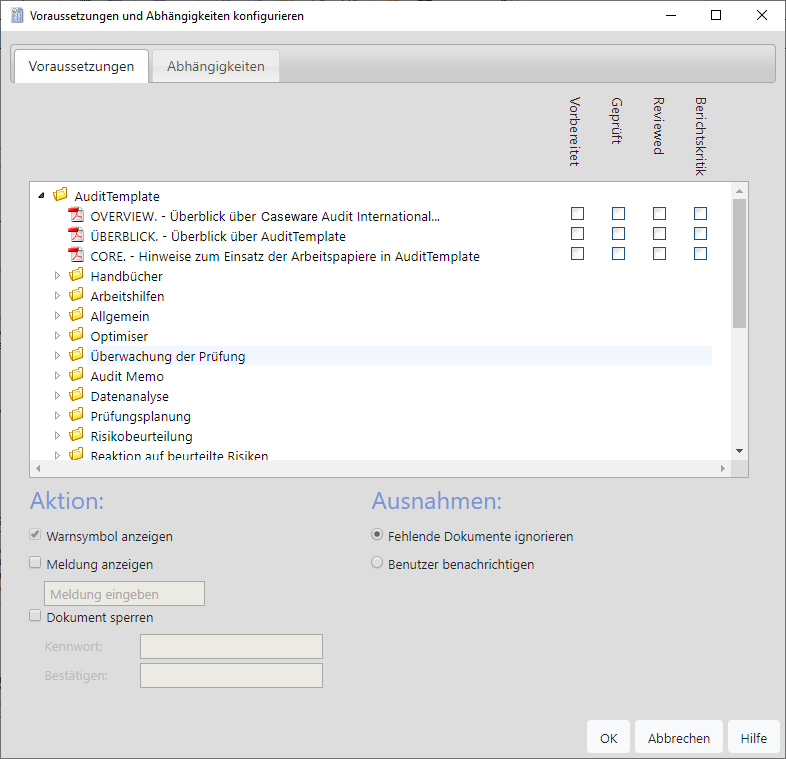Viewport: 786px width, 759px height.
Task: Open the Voraussetzungen tab
Action: [81, 67]
